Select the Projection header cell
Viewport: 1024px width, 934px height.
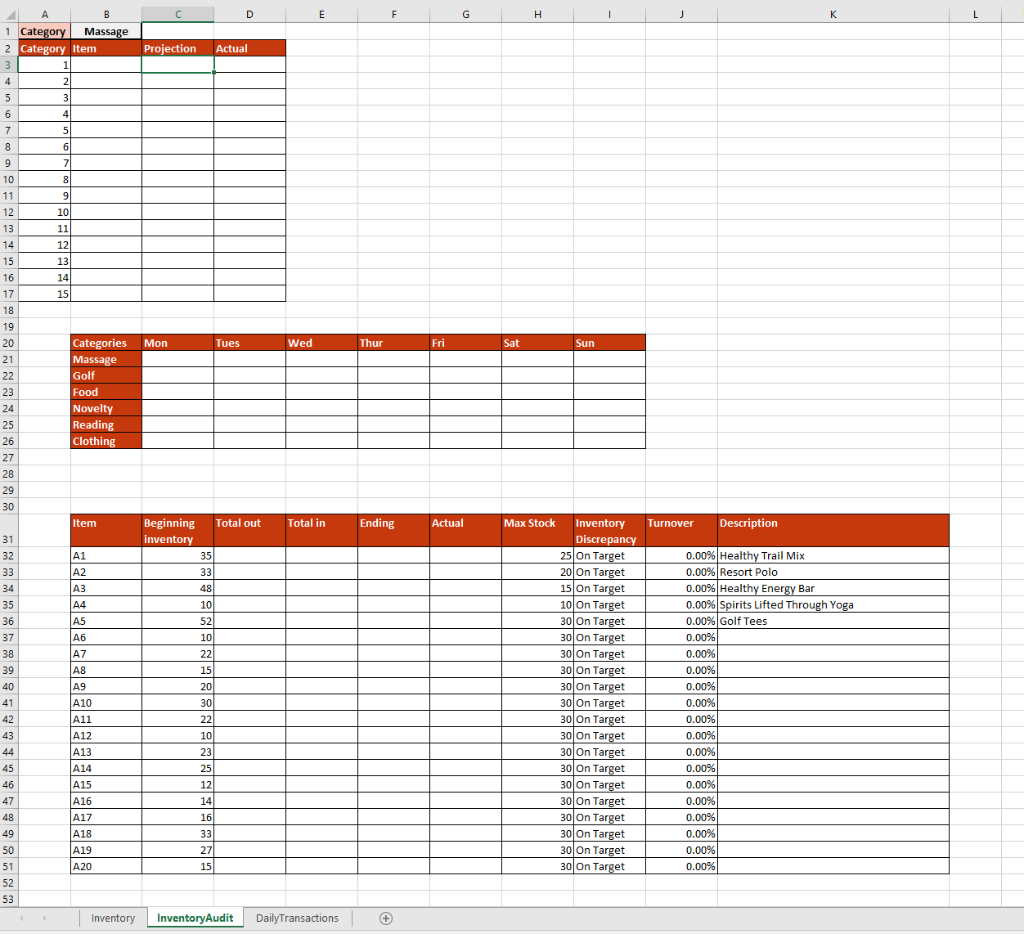point(177,47)
